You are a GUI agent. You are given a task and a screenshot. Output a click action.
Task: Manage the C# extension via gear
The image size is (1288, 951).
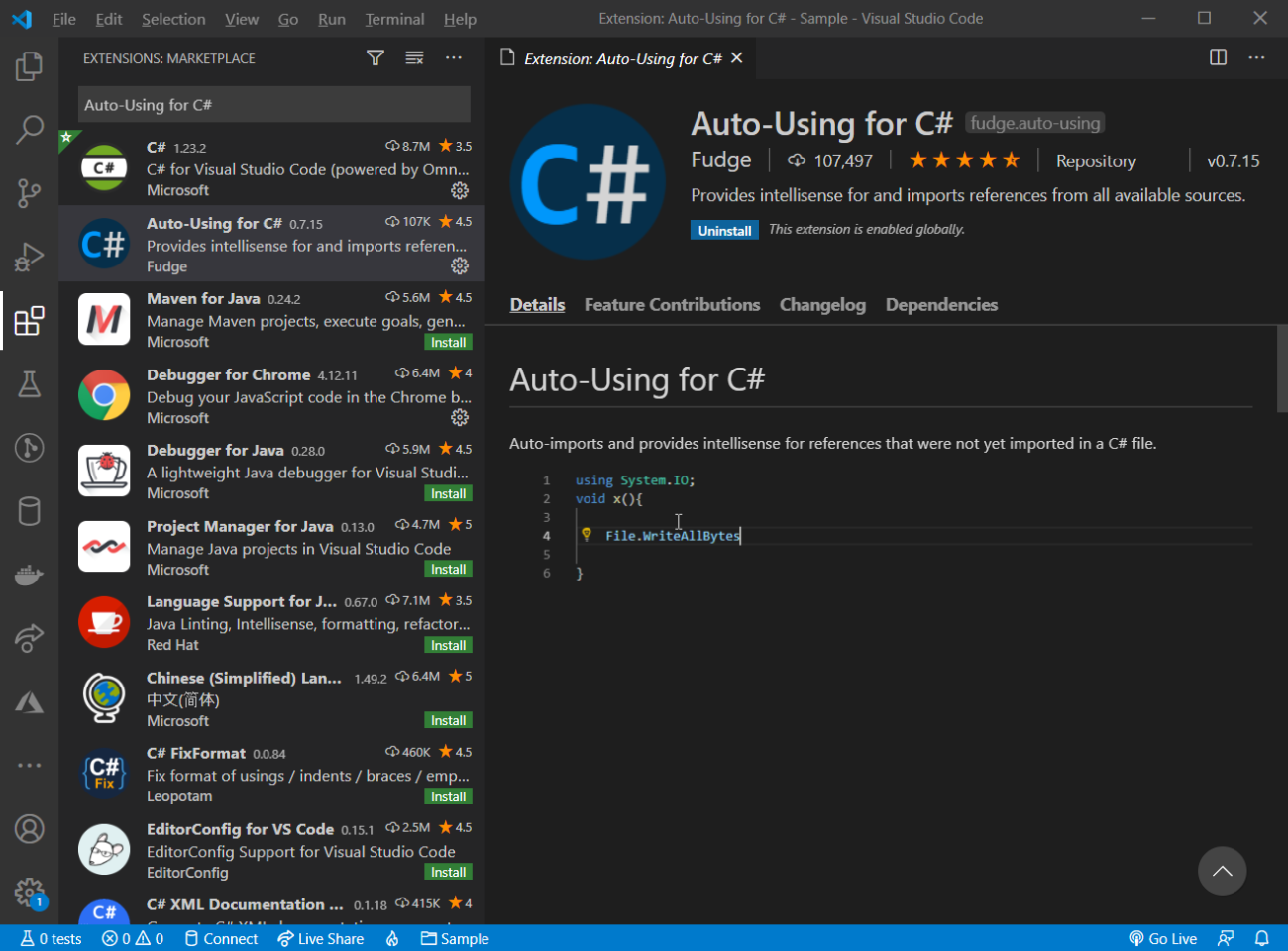coord(460,190)
